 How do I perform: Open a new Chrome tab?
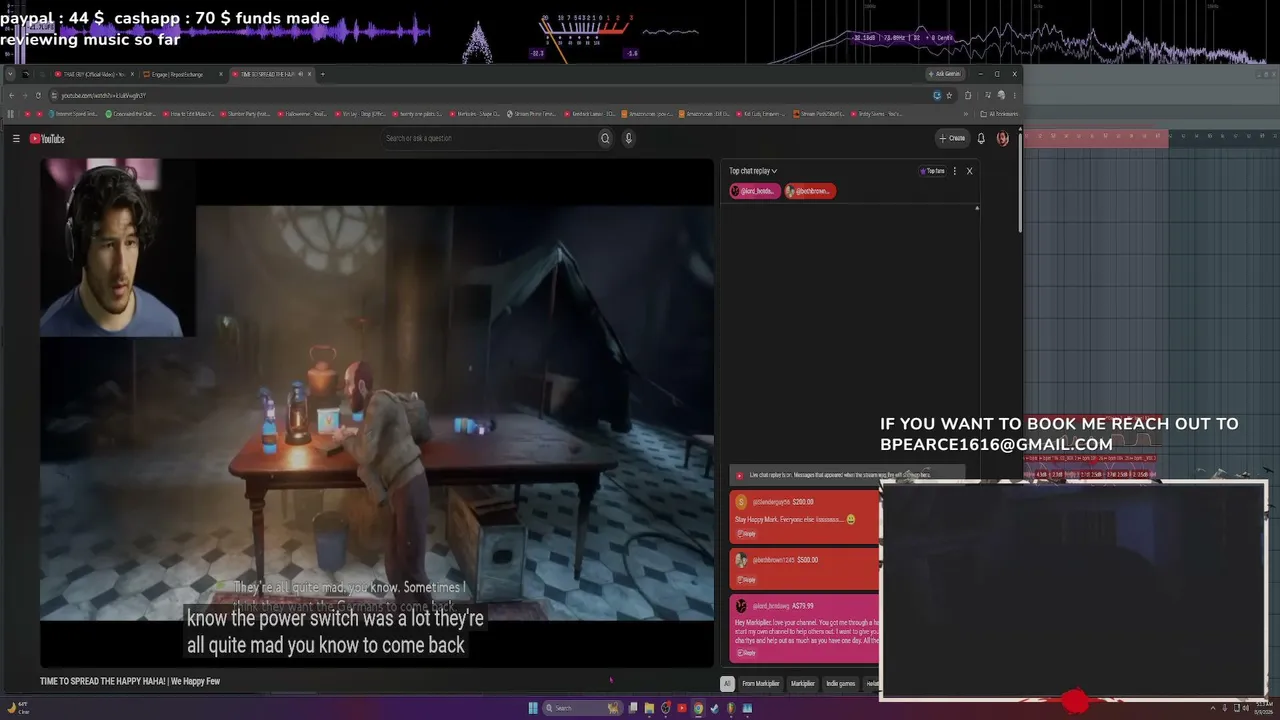pyautogui.click(x=322, y=74)
